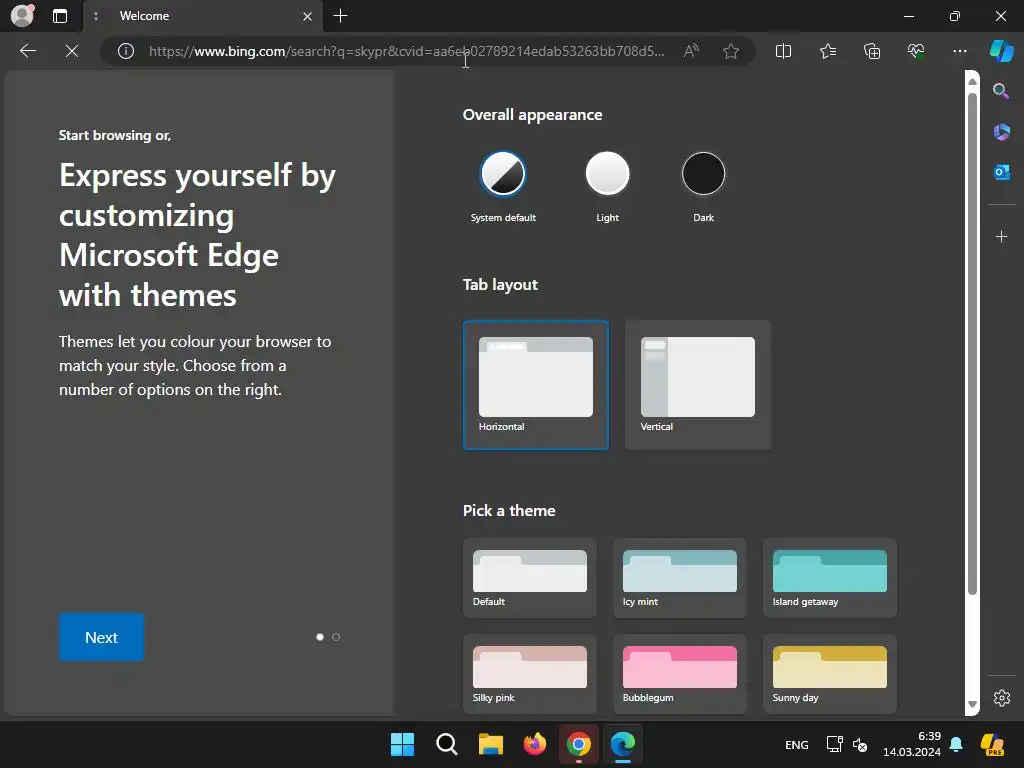1024x768 pixels.
Task: Open Outlook in the sidebar
Action: [1001, 172]
